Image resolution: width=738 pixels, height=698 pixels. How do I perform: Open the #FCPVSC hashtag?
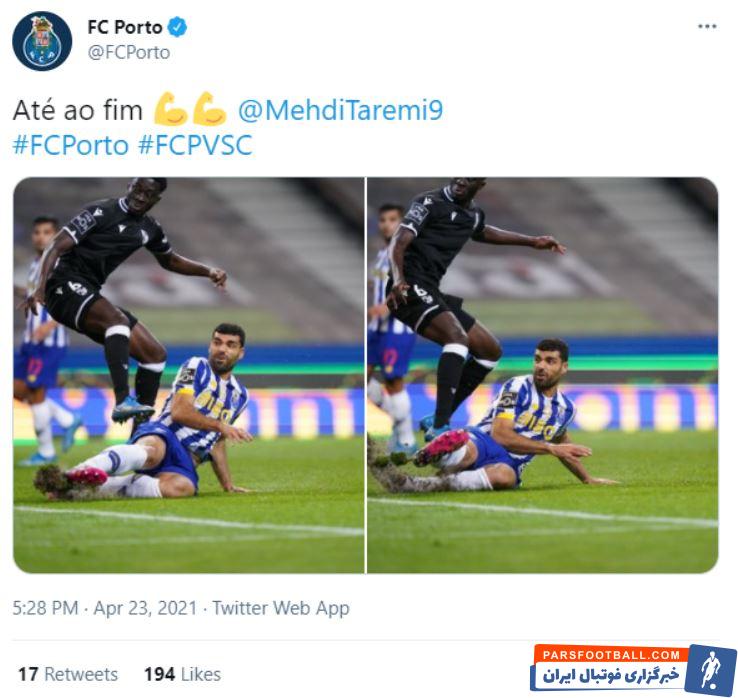[x=195, y=144]
